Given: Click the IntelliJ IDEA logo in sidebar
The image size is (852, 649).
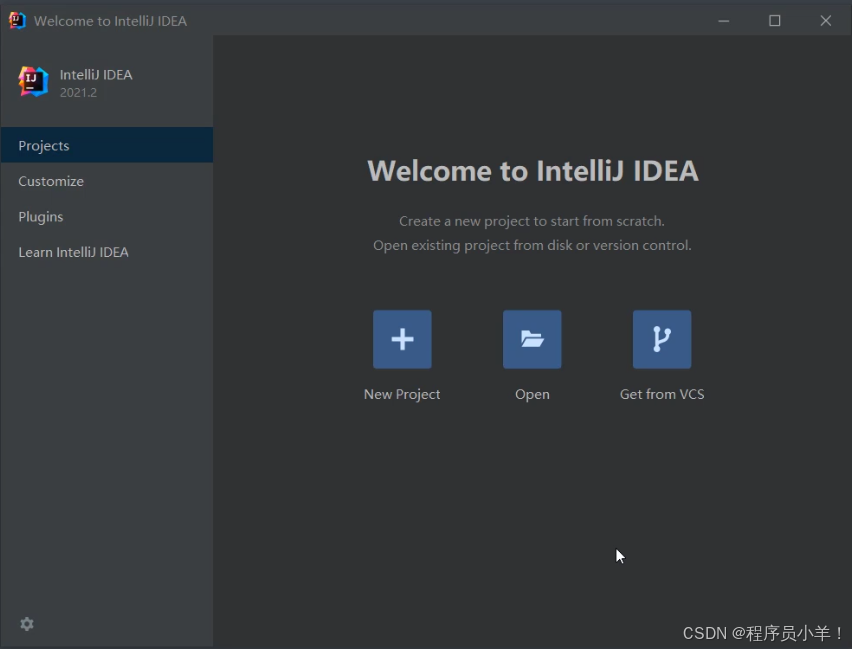Looking at the screenshot, I should tap(33, 82).
